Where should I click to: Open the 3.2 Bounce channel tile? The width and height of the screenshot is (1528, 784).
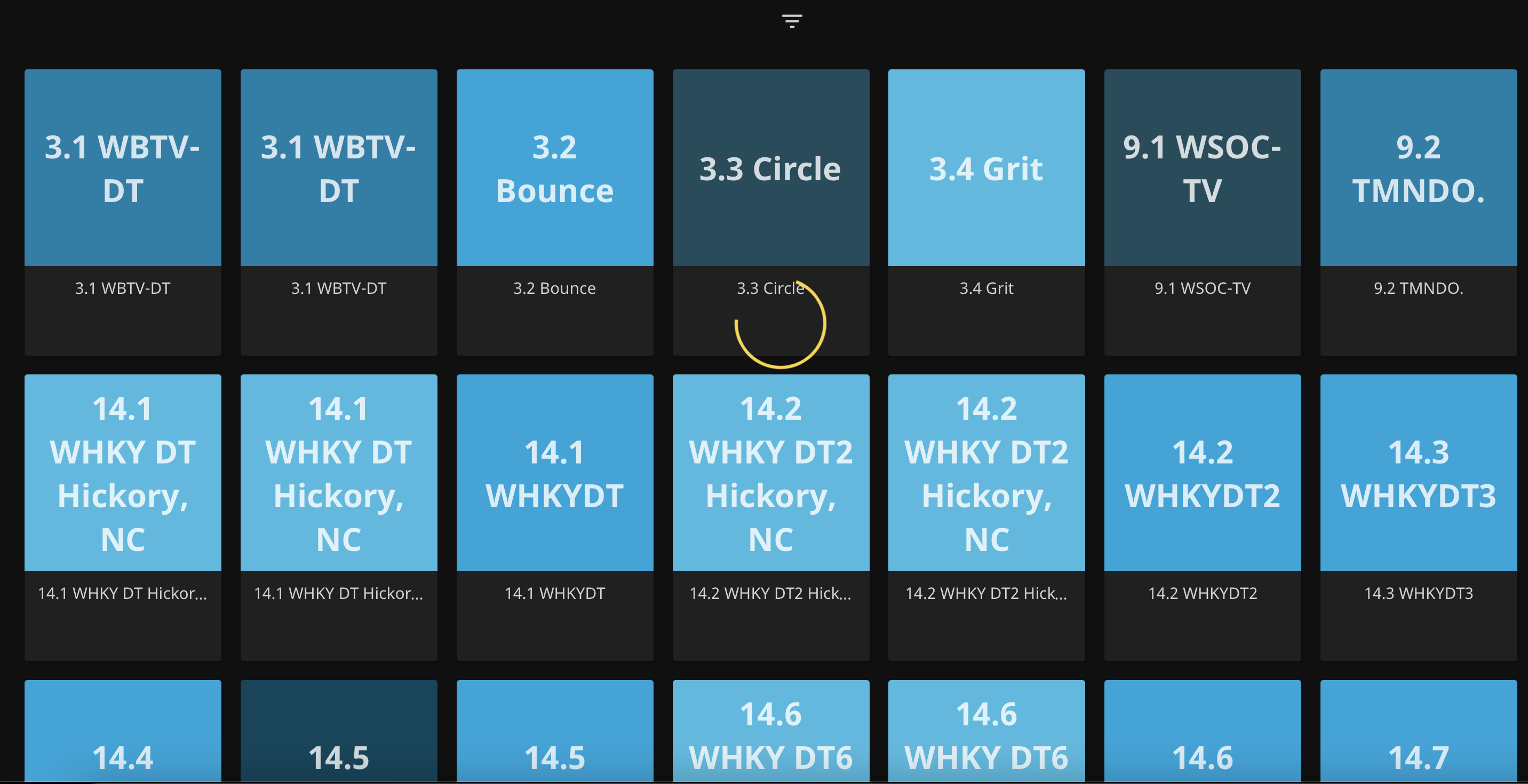click(x=555, y=212)
